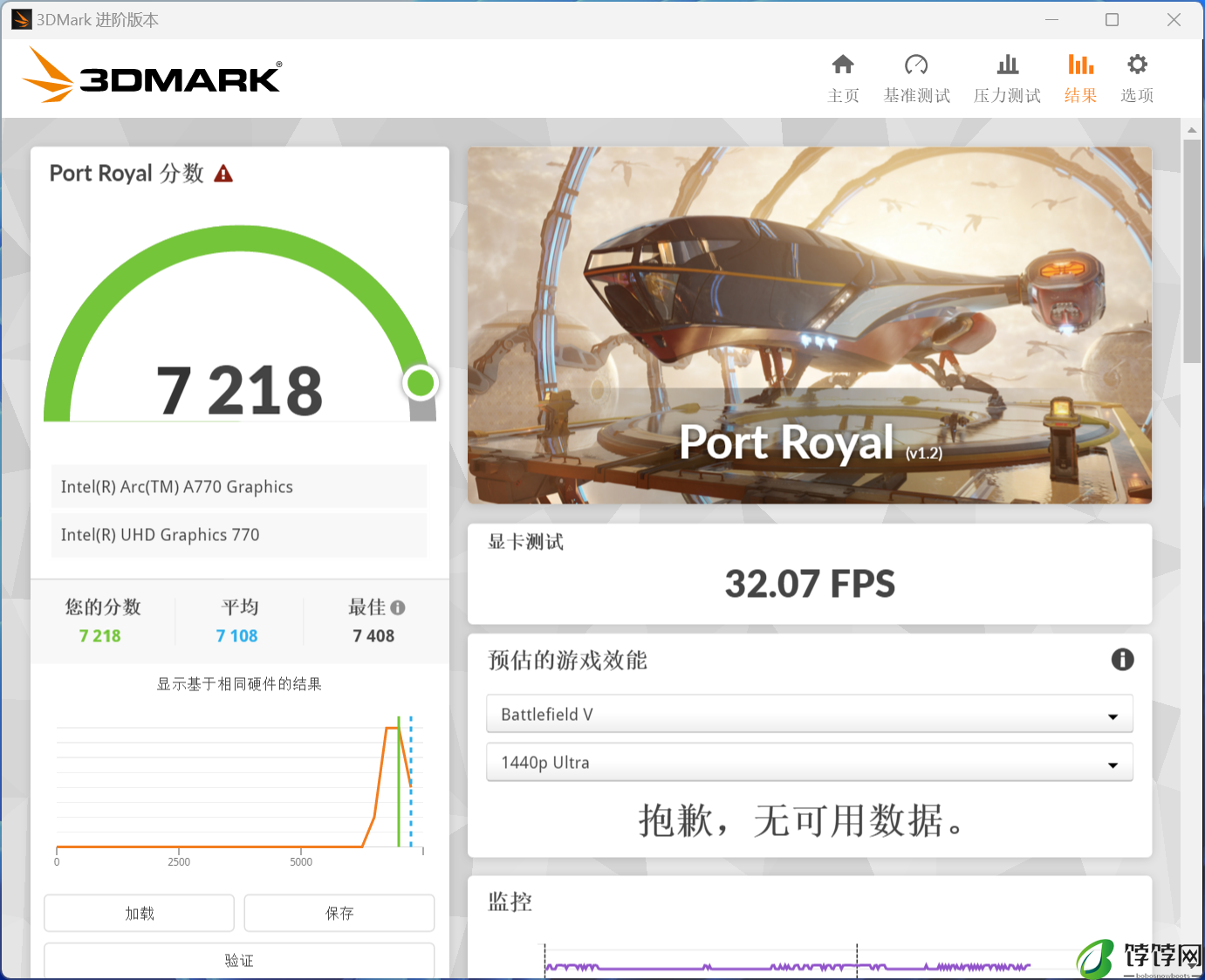Click the 预估的游戏效能 heading

tap(567, 660)
